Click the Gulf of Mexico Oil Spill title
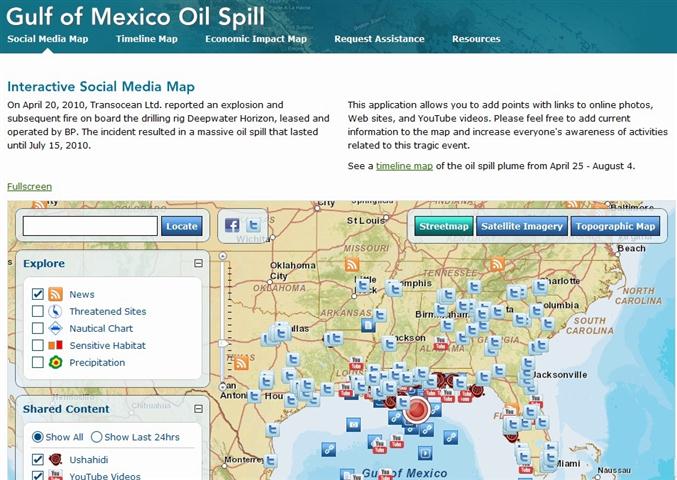 135,16
